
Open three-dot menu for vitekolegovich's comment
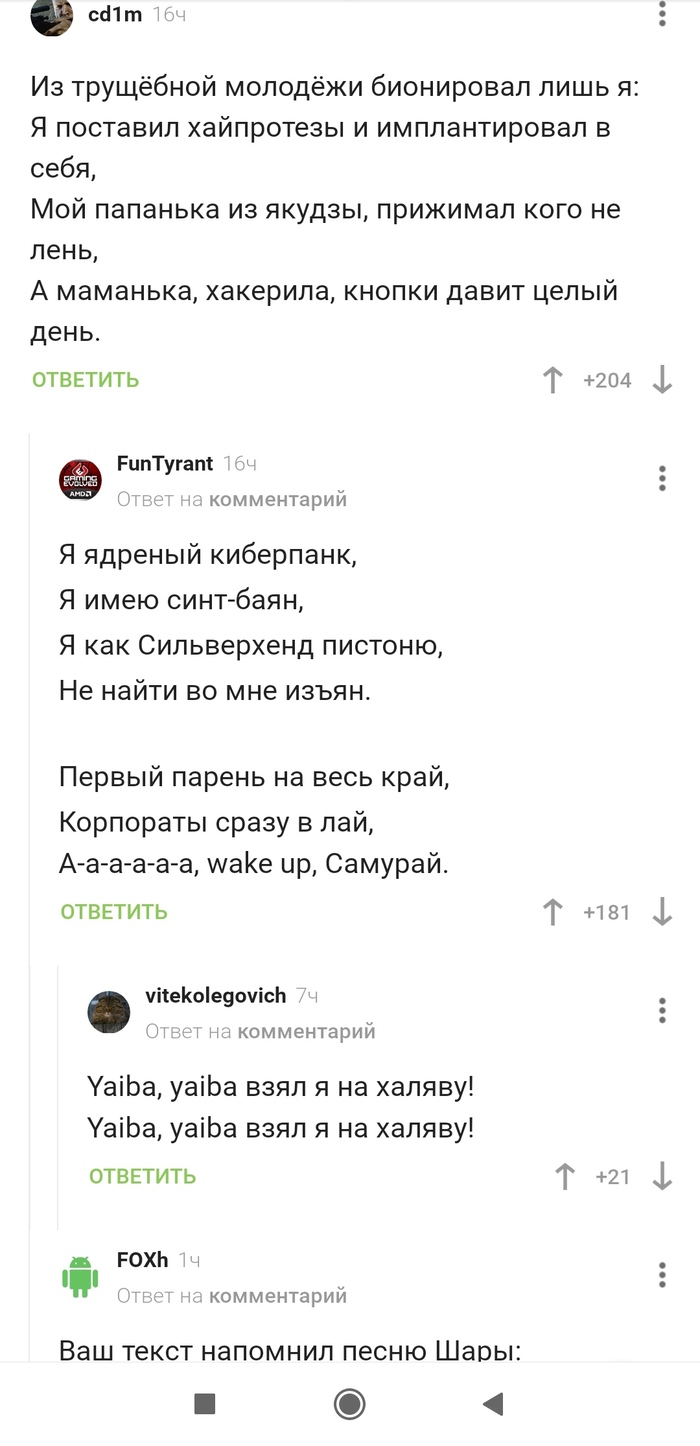pyautogui.click(x=662, y=1010)
